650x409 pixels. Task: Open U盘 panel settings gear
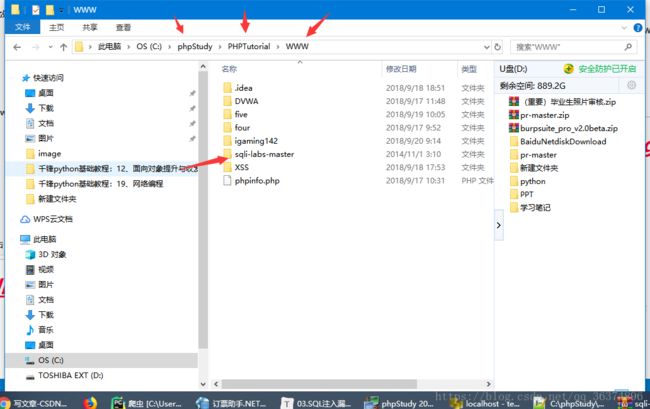(x=631, y=85)
